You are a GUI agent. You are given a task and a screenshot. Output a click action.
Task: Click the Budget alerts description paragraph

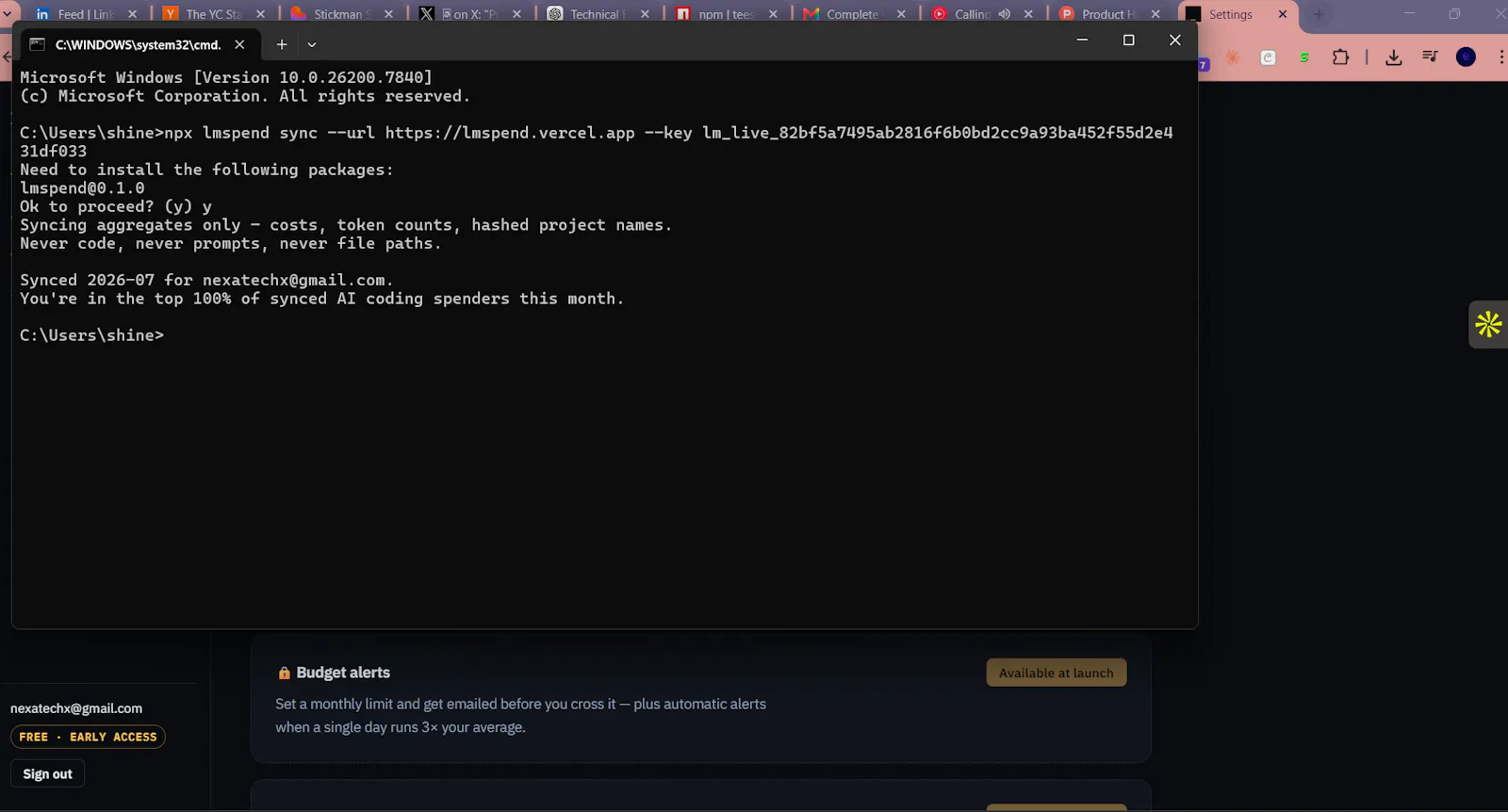[x=520, y=716]
